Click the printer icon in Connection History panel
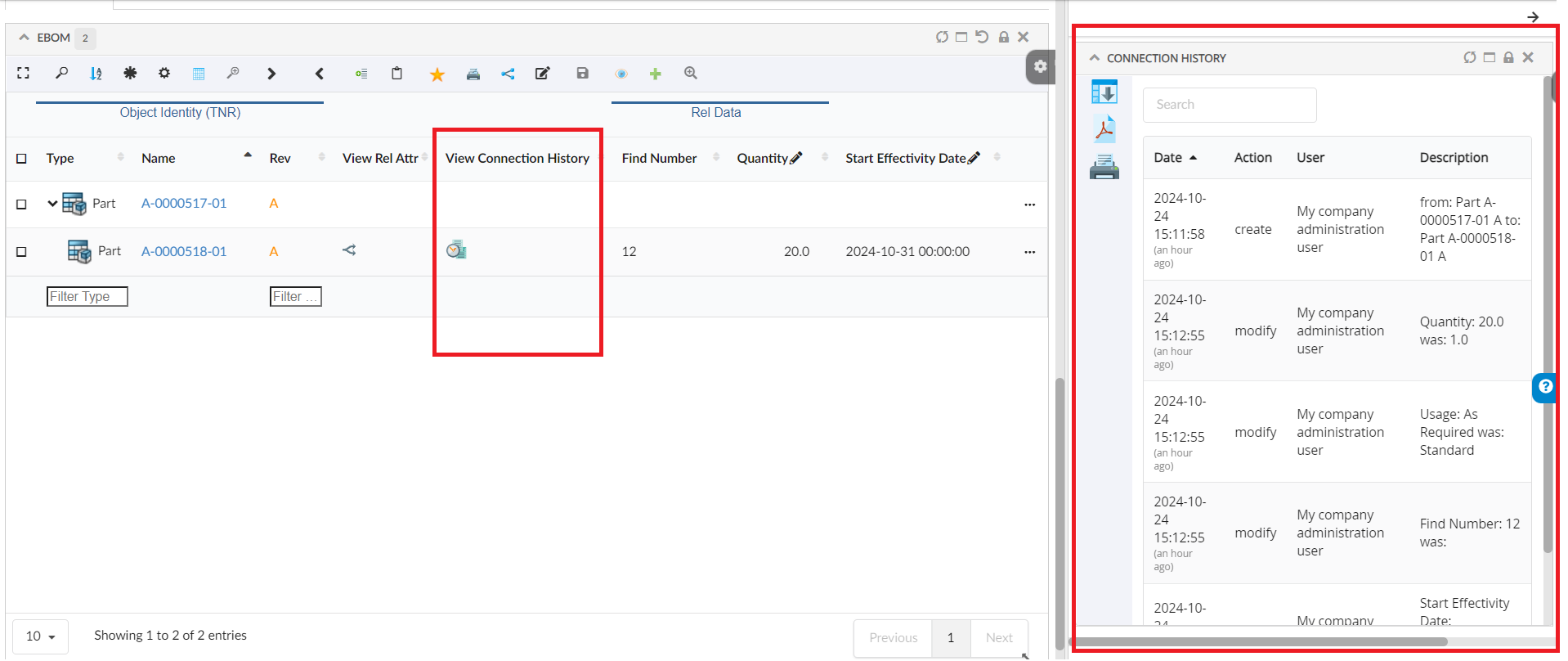Viewport: 1568px width, 661px height. pyautogui.click(x=1104, y=167)
